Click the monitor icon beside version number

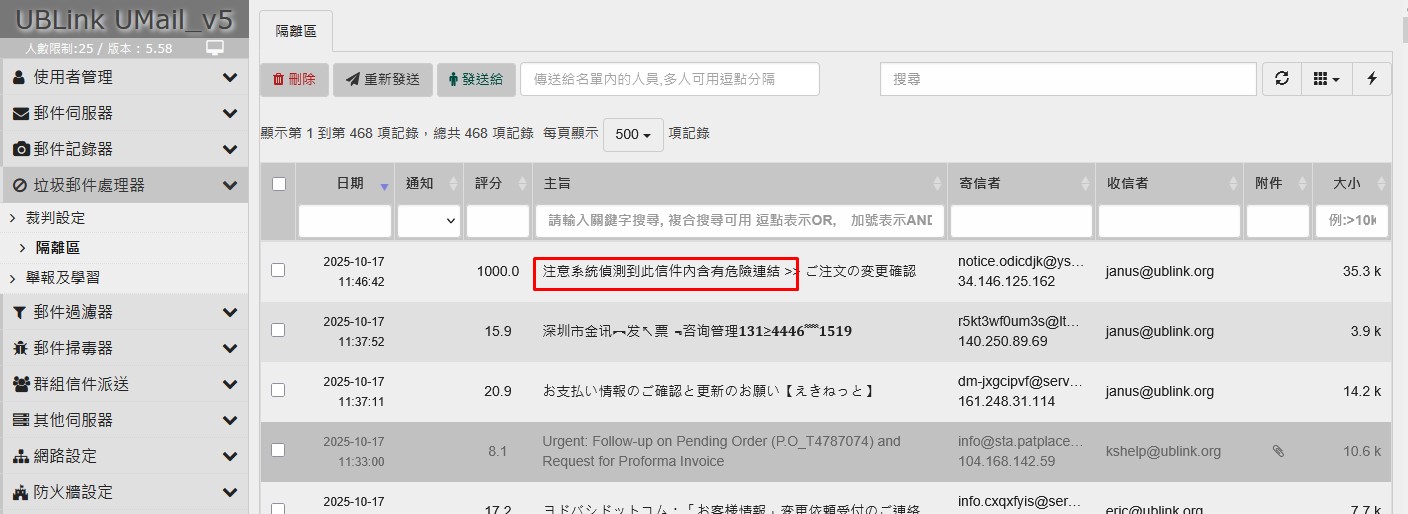tap(214, 48)
